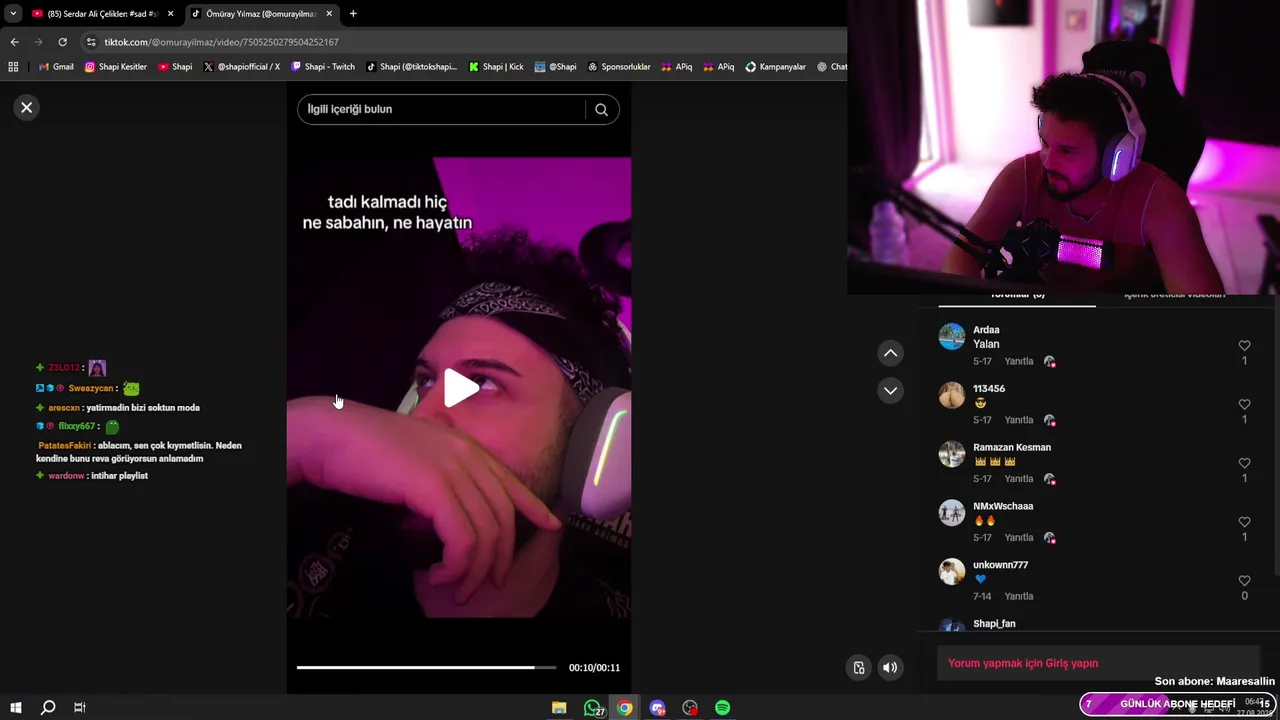Like NMxWschaaa's fire comment
This screenshot has width=1280, height=720.
[x=1244, y=522]
